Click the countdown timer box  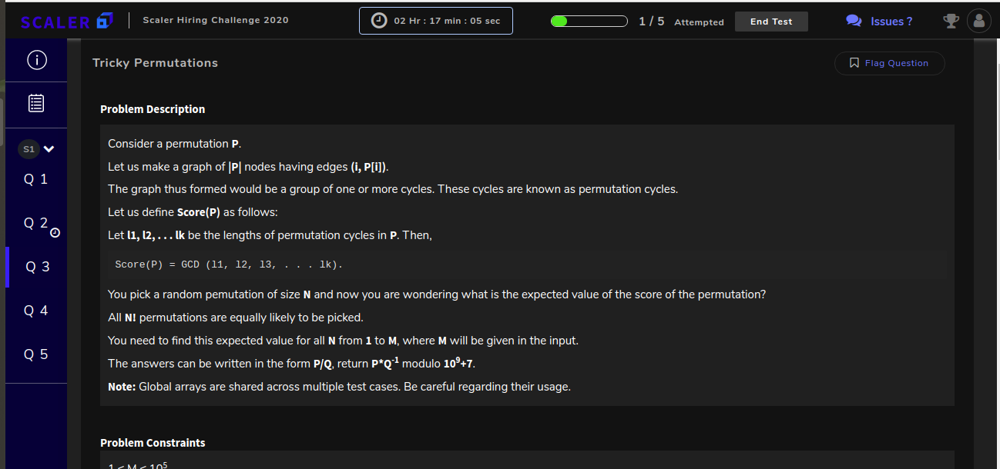[x=436, y=20]
